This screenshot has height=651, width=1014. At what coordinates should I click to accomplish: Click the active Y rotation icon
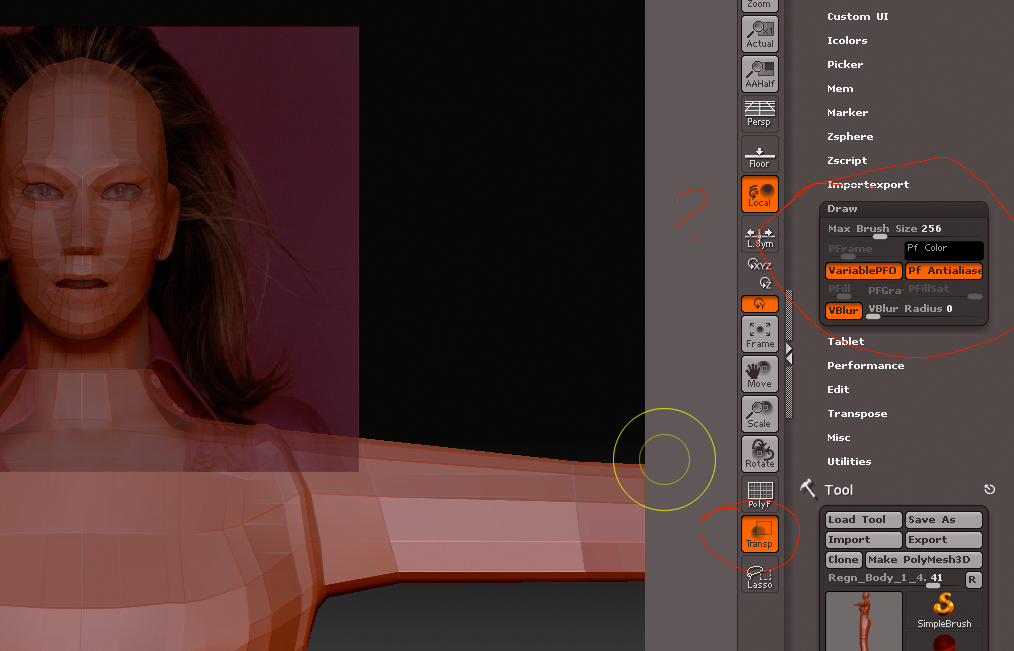tap(760, 303)
